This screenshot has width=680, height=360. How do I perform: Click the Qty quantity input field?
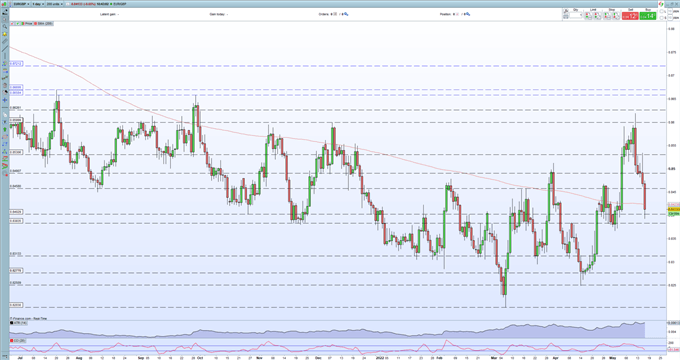(x=575, y=15)
